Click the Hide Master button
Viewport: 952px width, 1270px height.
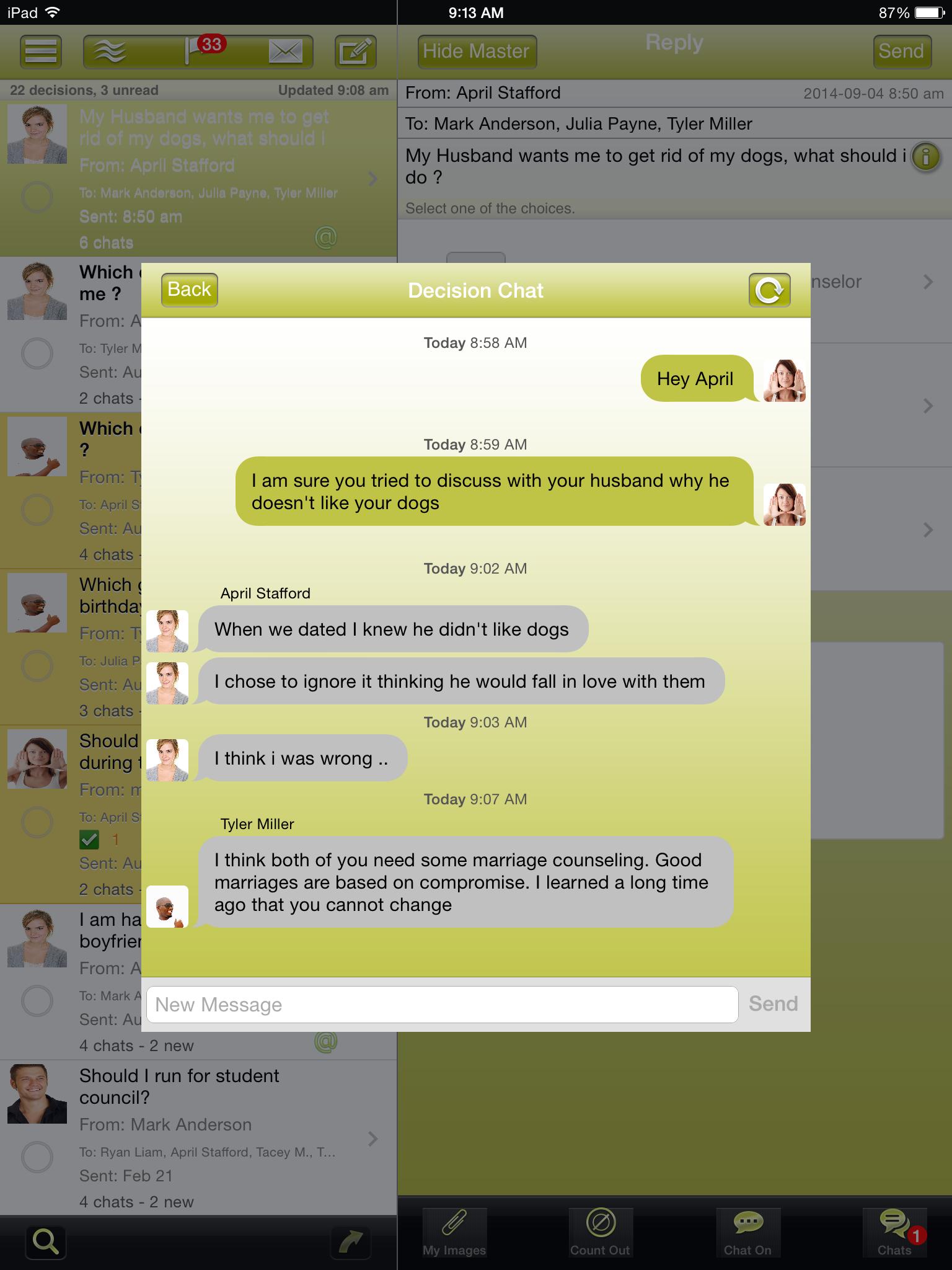pos(477,51)
